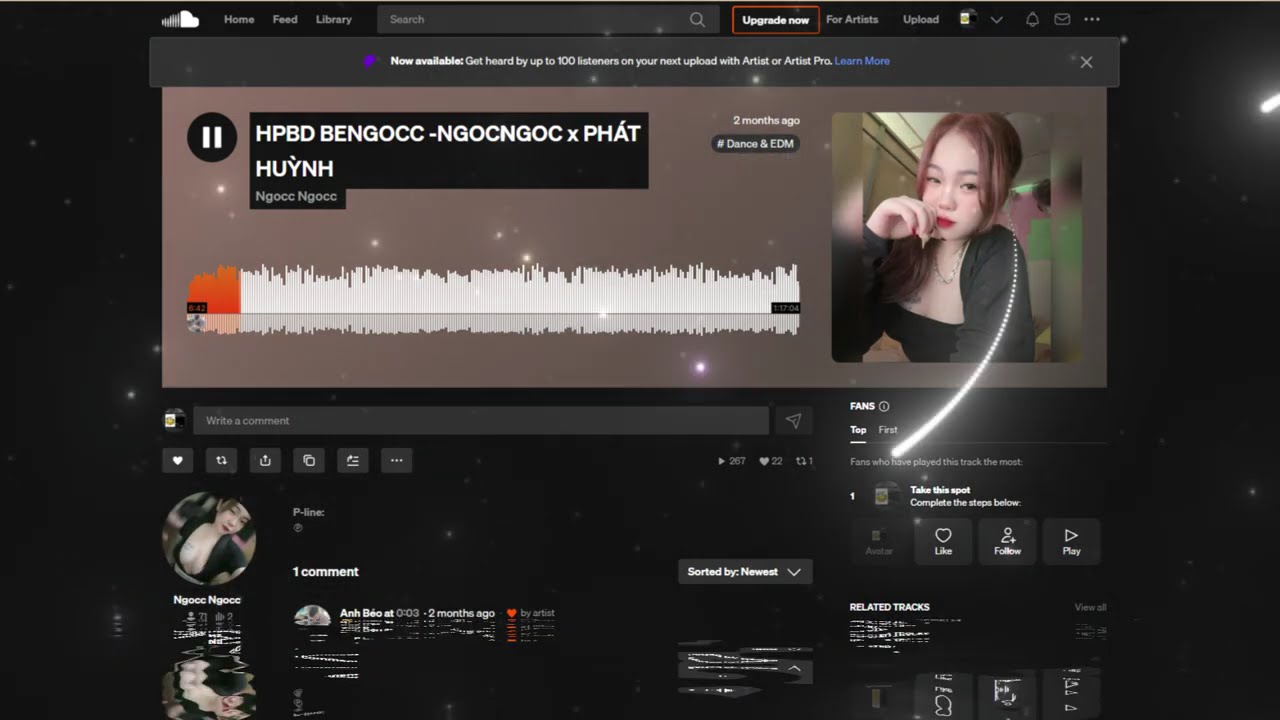1280x720 pixels.
Task: Open Feed page
Action: (x=285, y=19)
